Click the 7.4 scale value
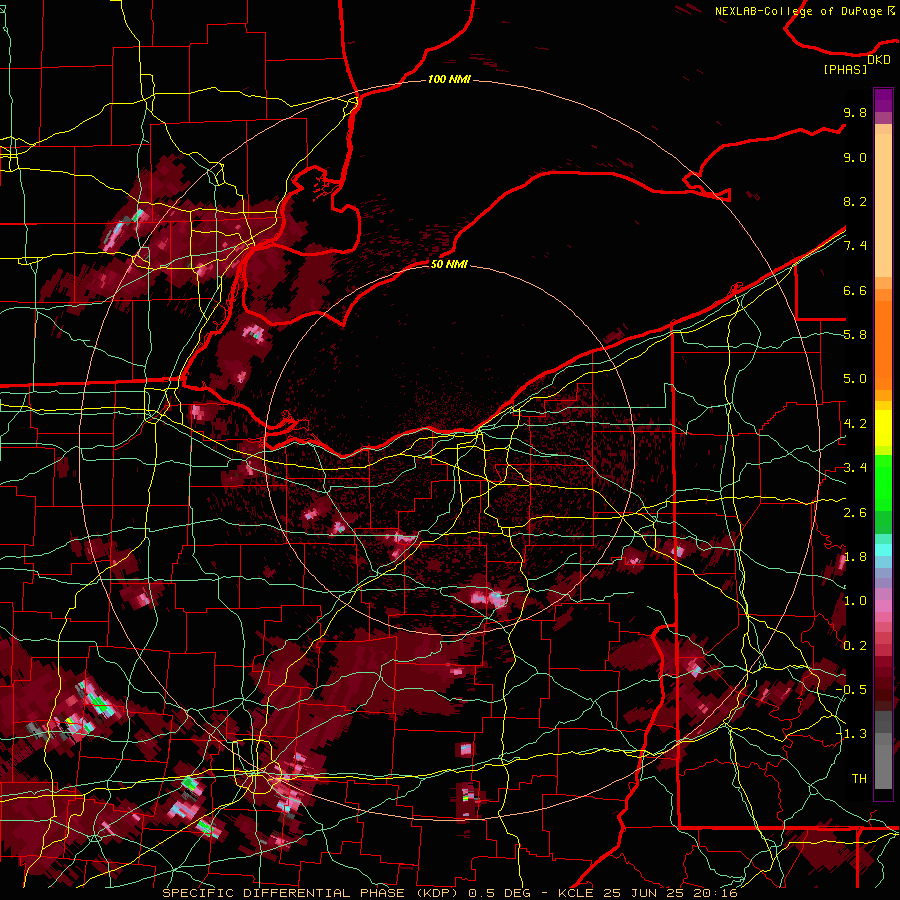 (855, 246)
